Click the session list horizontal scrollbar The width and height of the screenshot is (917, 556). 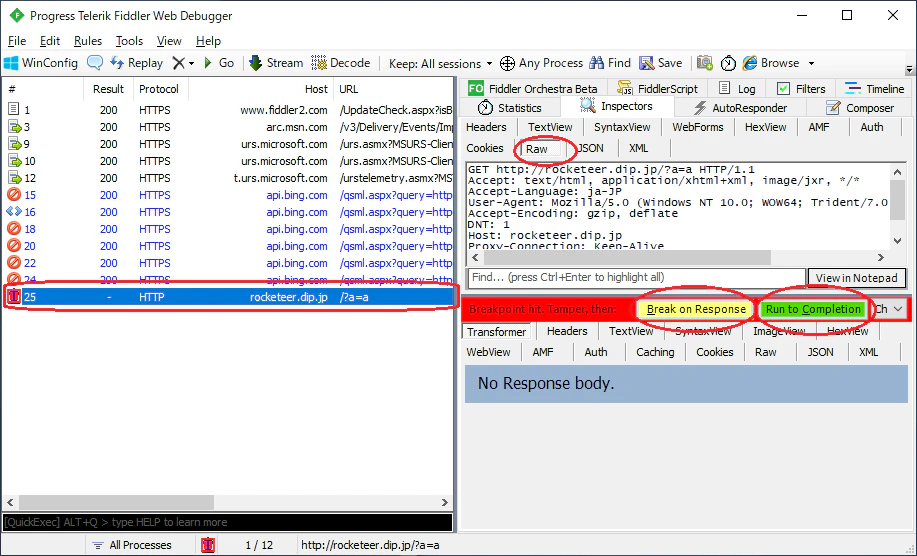click(227, 502)
